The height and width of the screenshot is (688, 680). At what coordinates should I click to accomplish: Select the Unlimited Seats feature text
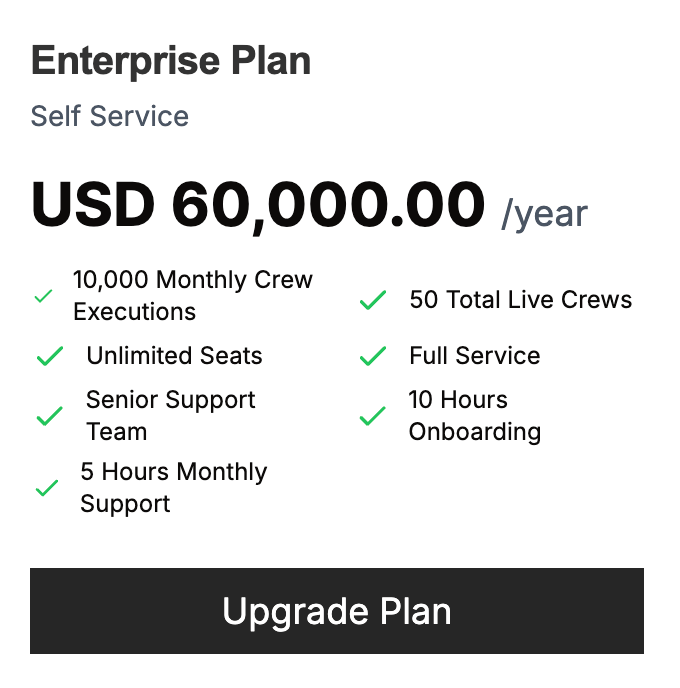pos(174,356)
